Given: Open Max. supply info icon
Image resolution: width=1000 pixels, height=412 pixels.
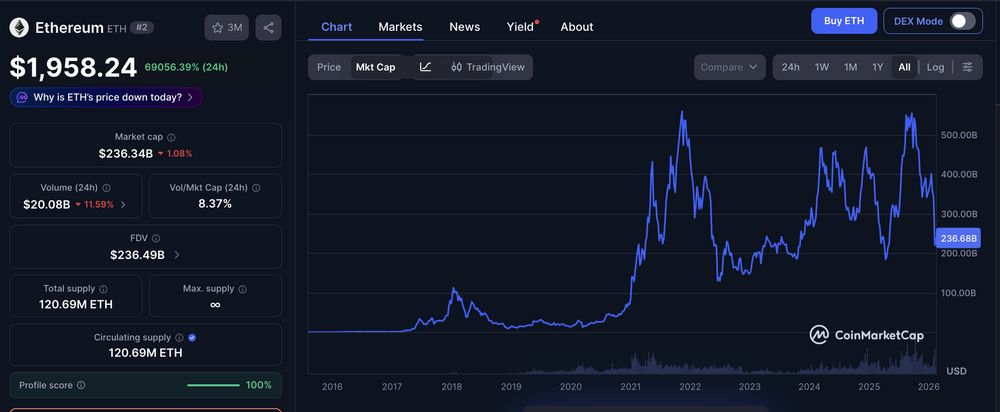Looking at the screenshot, I should pyautogui.click(x=242, y=289).
